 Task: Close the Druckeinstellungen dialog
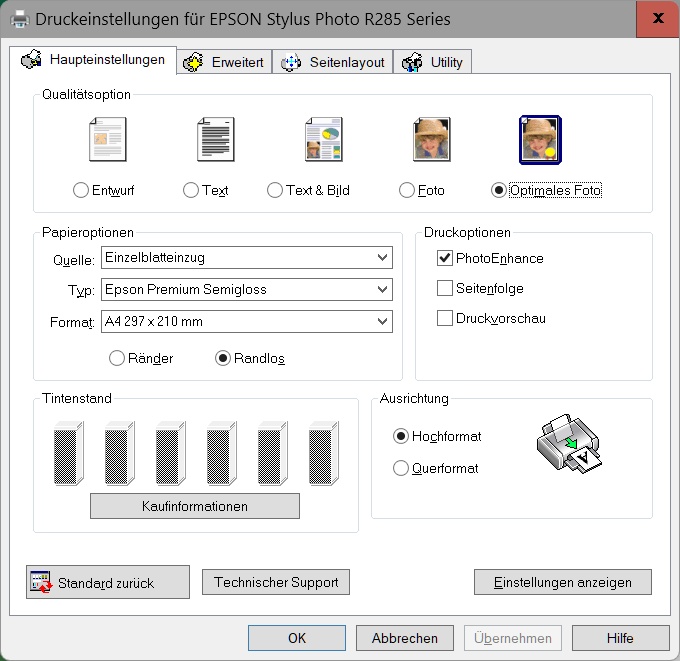[658, 19]
